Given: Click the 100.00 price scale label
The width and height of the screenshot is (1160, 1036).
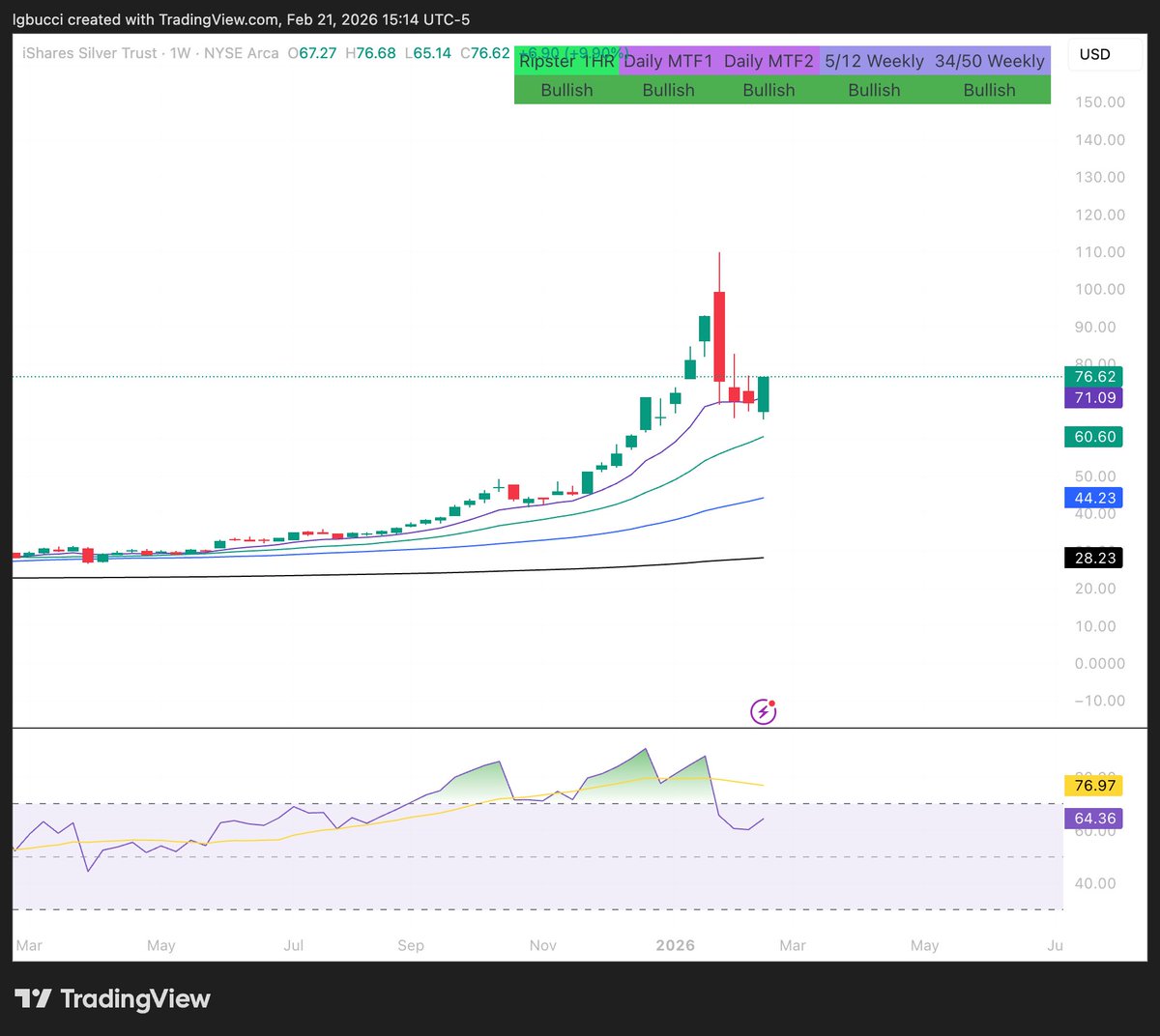Looking at the screenshot, I should click(1100, 289).
